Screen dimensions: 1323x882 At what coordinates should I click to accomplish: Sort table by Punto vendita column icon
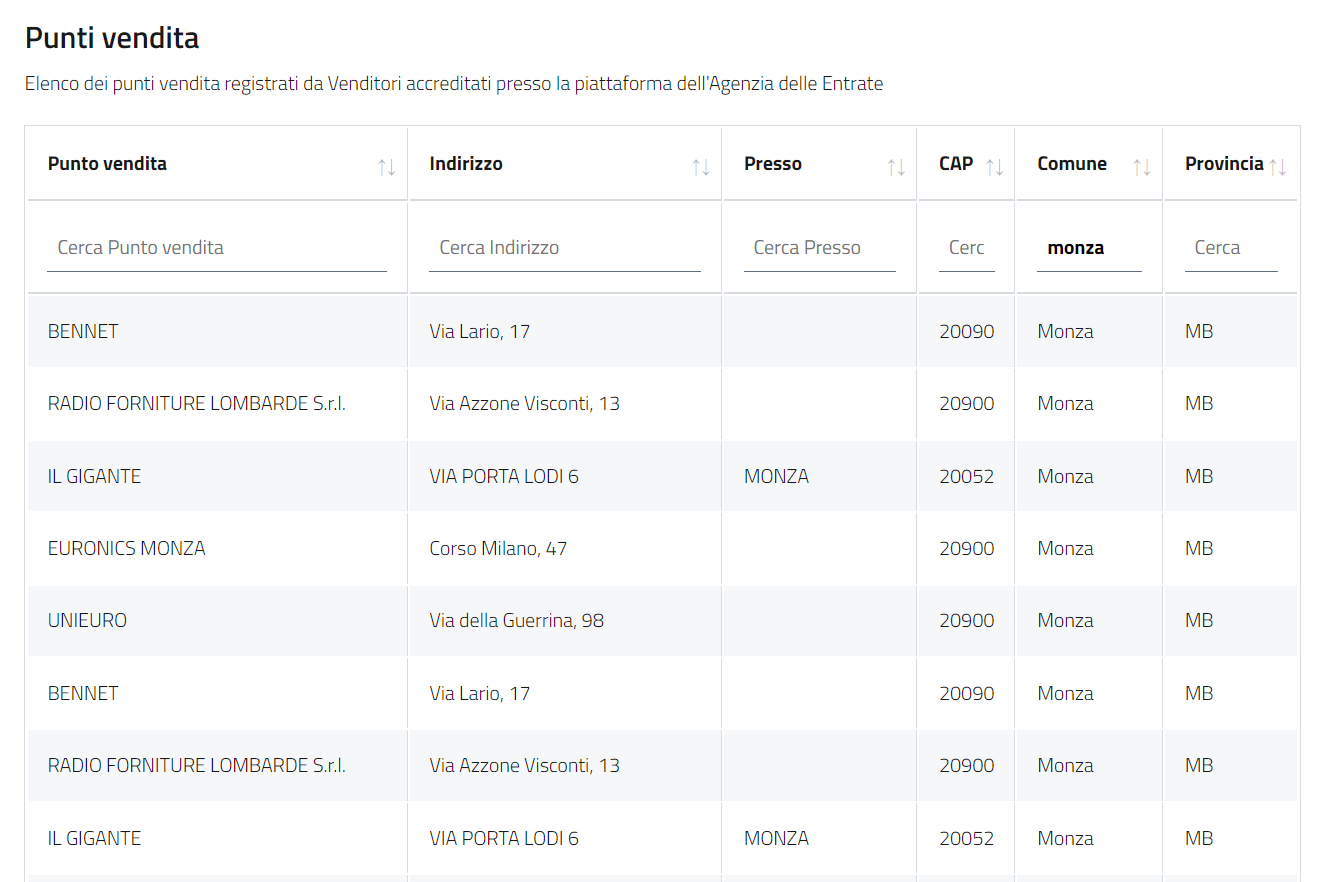(x=386, y=167)
